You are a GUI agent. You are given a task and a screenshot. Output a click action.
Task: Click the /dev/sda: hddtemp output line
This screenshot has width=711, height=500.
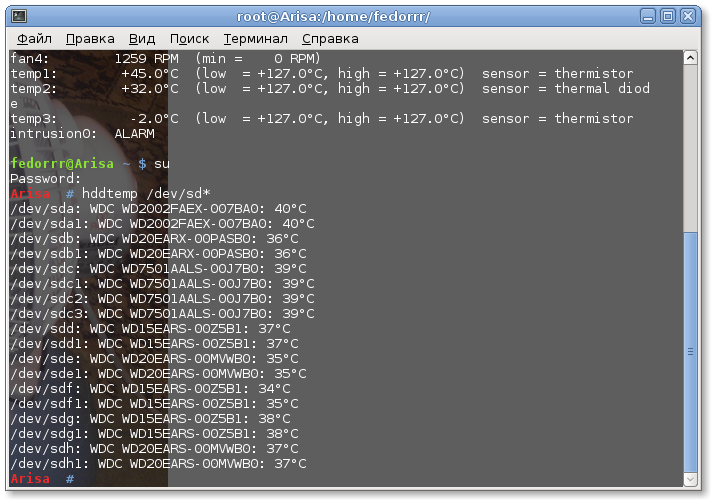coord(157,208)
